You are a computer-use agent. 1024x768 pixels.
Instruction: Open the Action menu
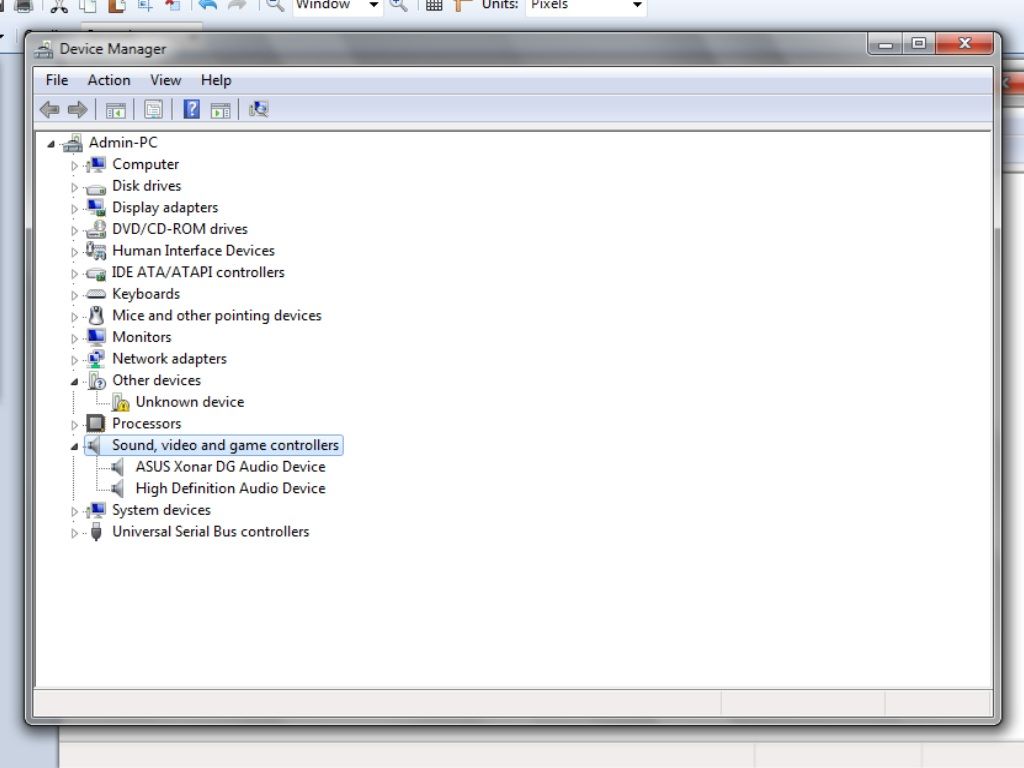coord(108,80)
